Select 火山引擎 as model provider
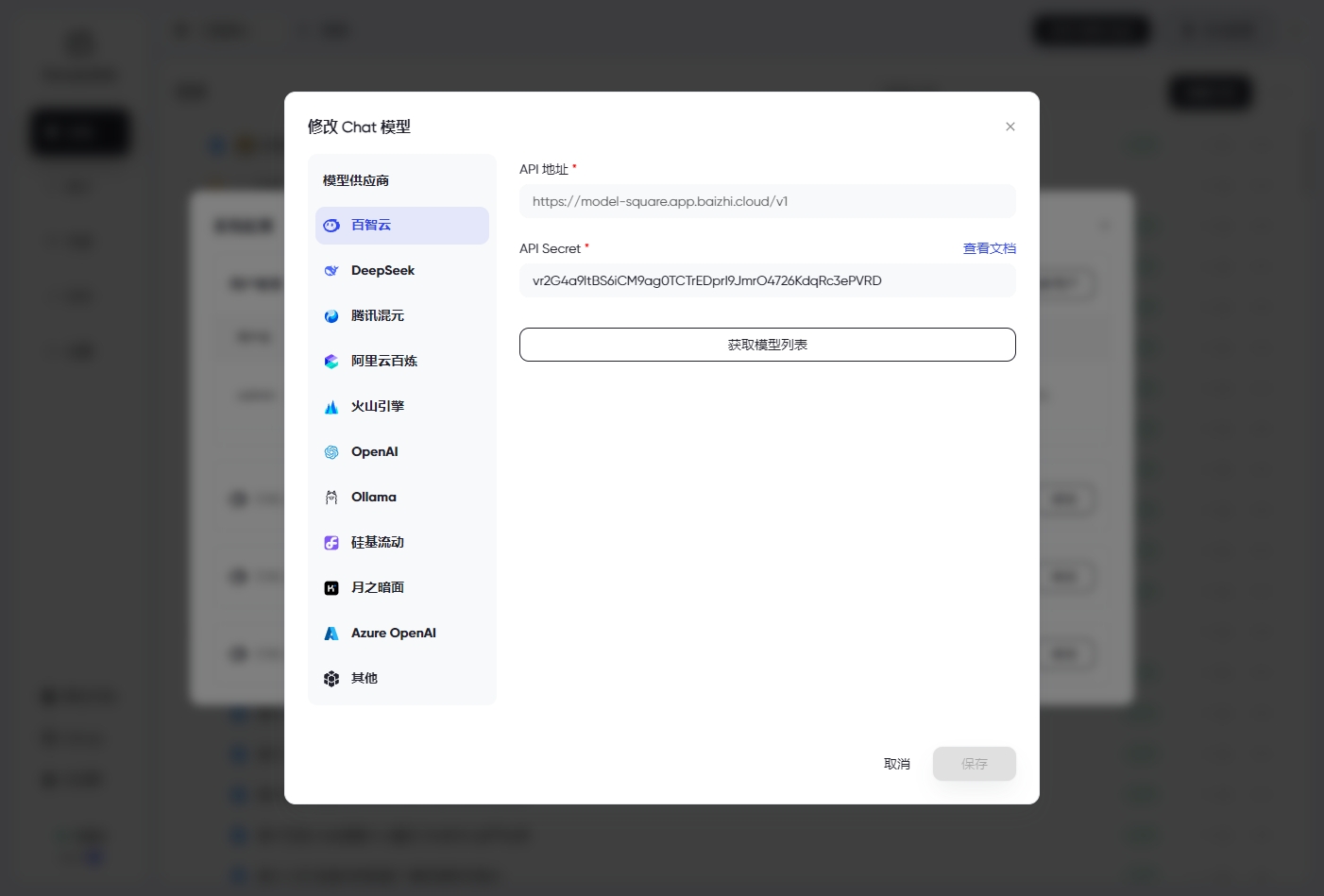The image size is (1324, 896). tap(402, 407)
